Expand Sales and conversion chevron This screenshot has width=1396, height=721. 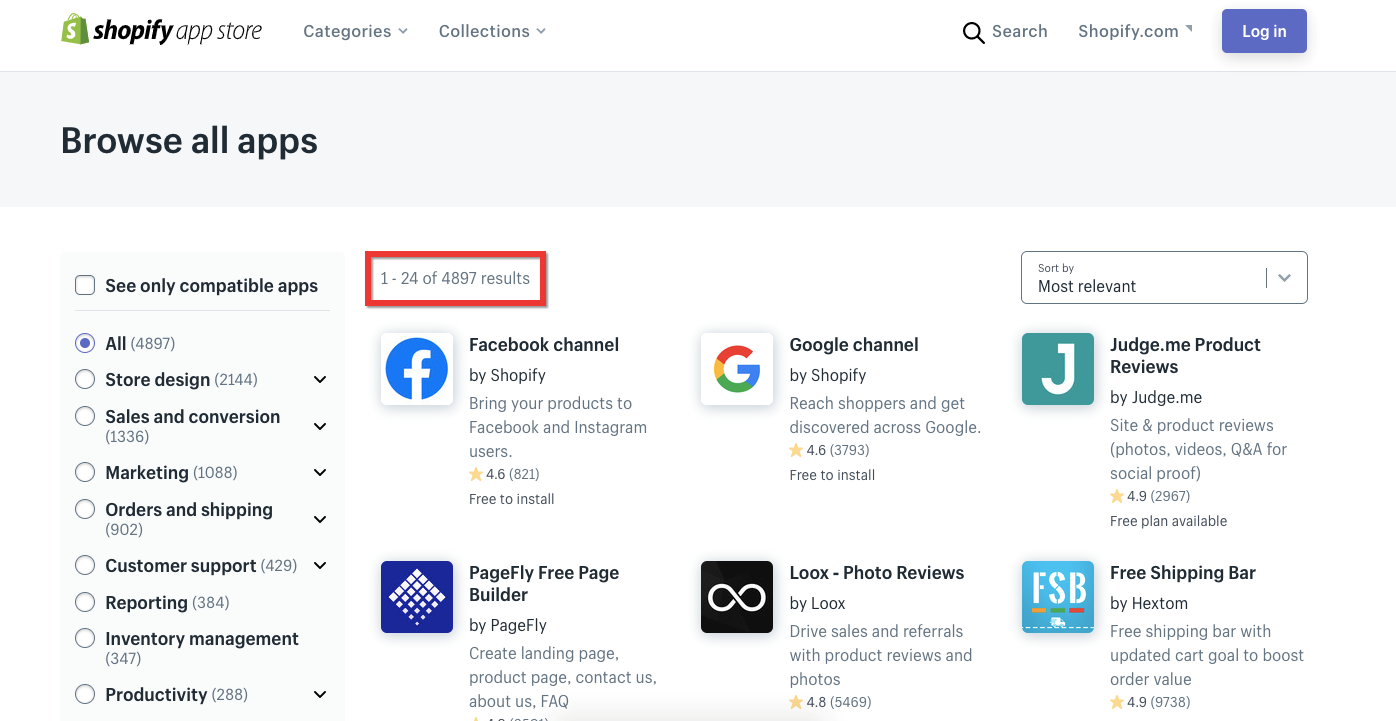pyautogui.click(x=320, y=426)
